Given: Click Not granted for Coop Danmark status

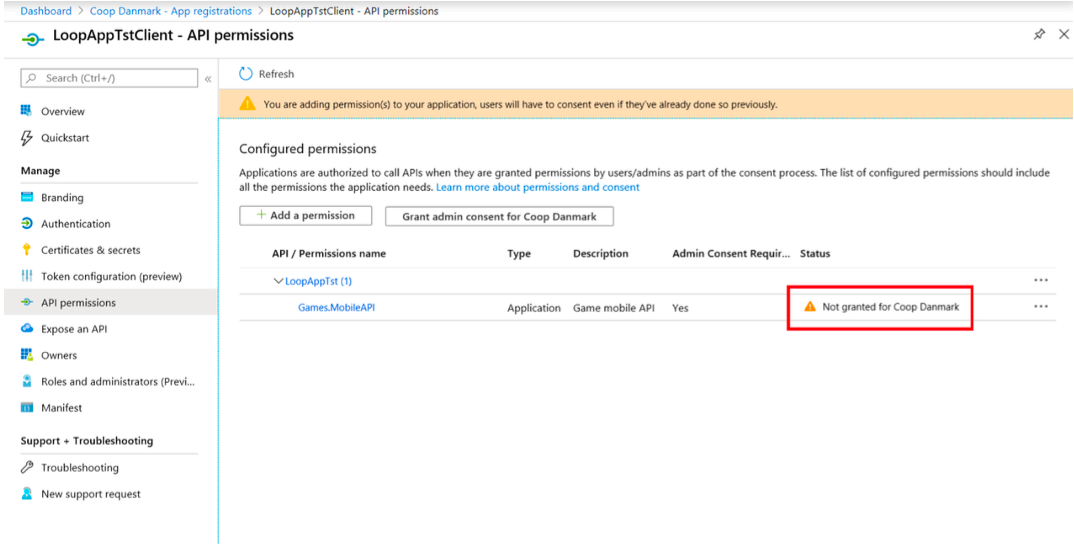Looking at the screenshot, I should coord(890,307).
